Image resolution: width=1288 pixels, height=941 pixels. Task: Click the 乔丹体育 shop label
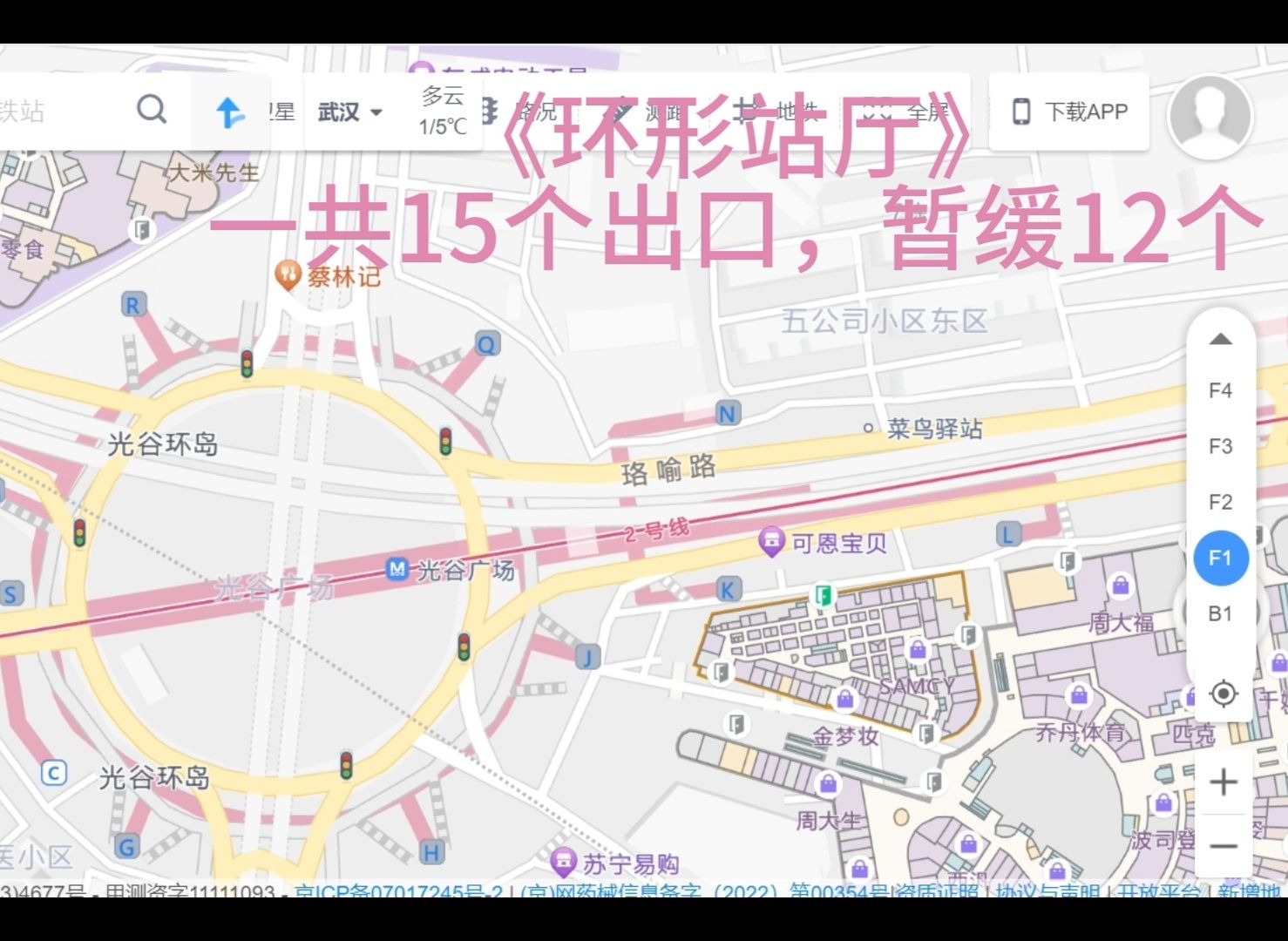1080,732
